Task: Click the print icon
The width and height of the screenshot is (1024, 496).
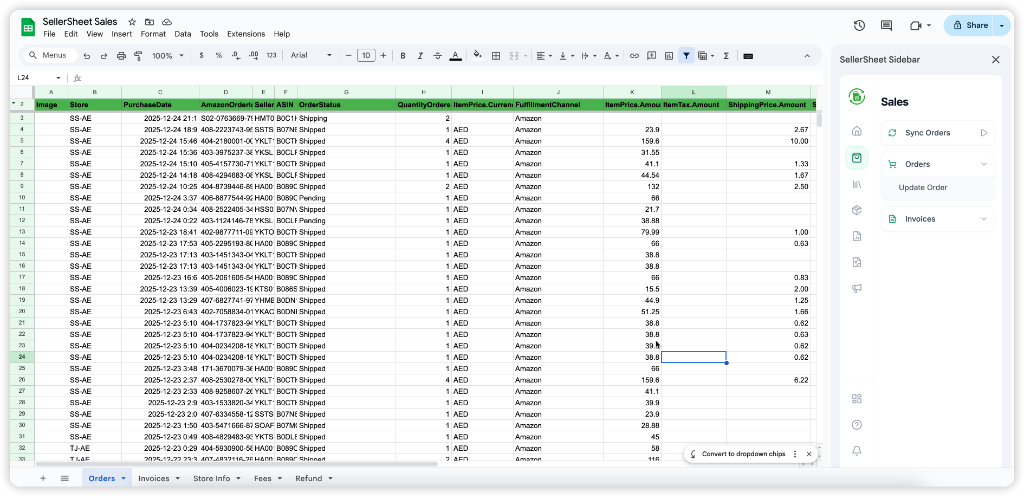Action: 121,56
